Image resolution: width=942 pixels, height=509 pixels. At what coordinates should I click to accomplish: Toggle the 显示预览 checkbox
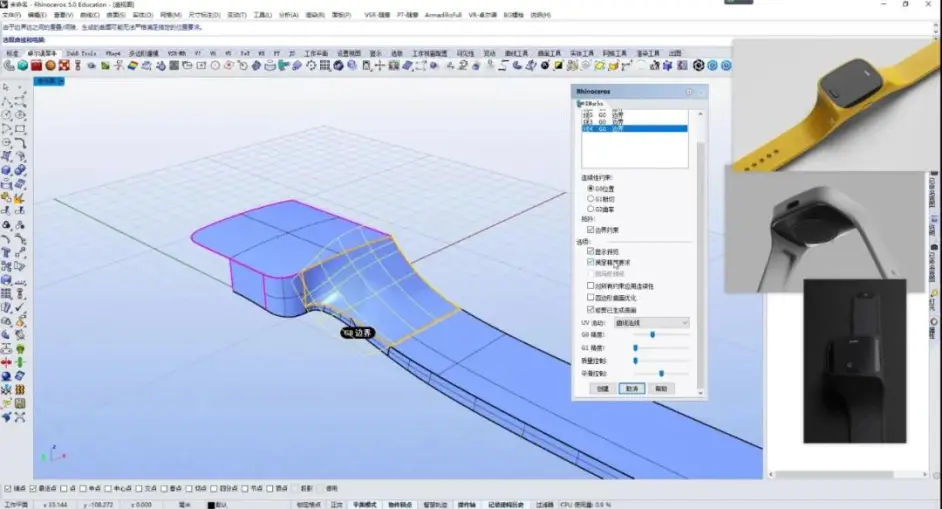[x=591, y=251]
